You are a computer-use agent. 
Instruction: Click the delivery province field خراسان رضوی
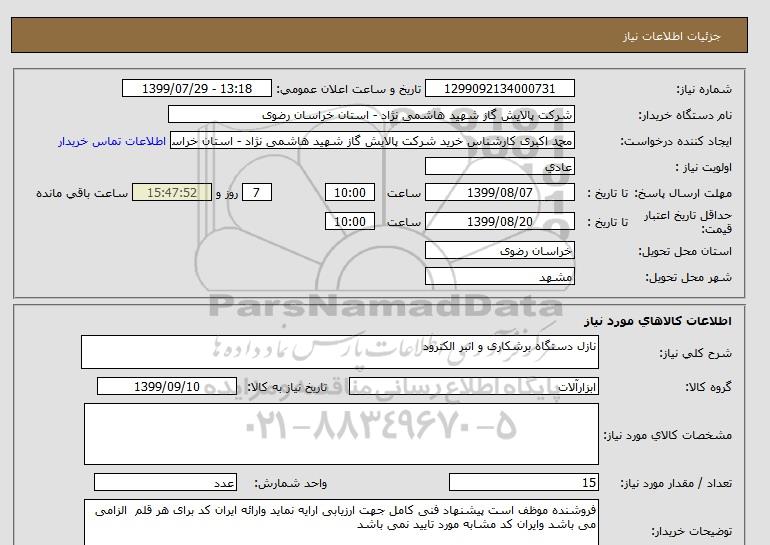(x=499, y=250)
